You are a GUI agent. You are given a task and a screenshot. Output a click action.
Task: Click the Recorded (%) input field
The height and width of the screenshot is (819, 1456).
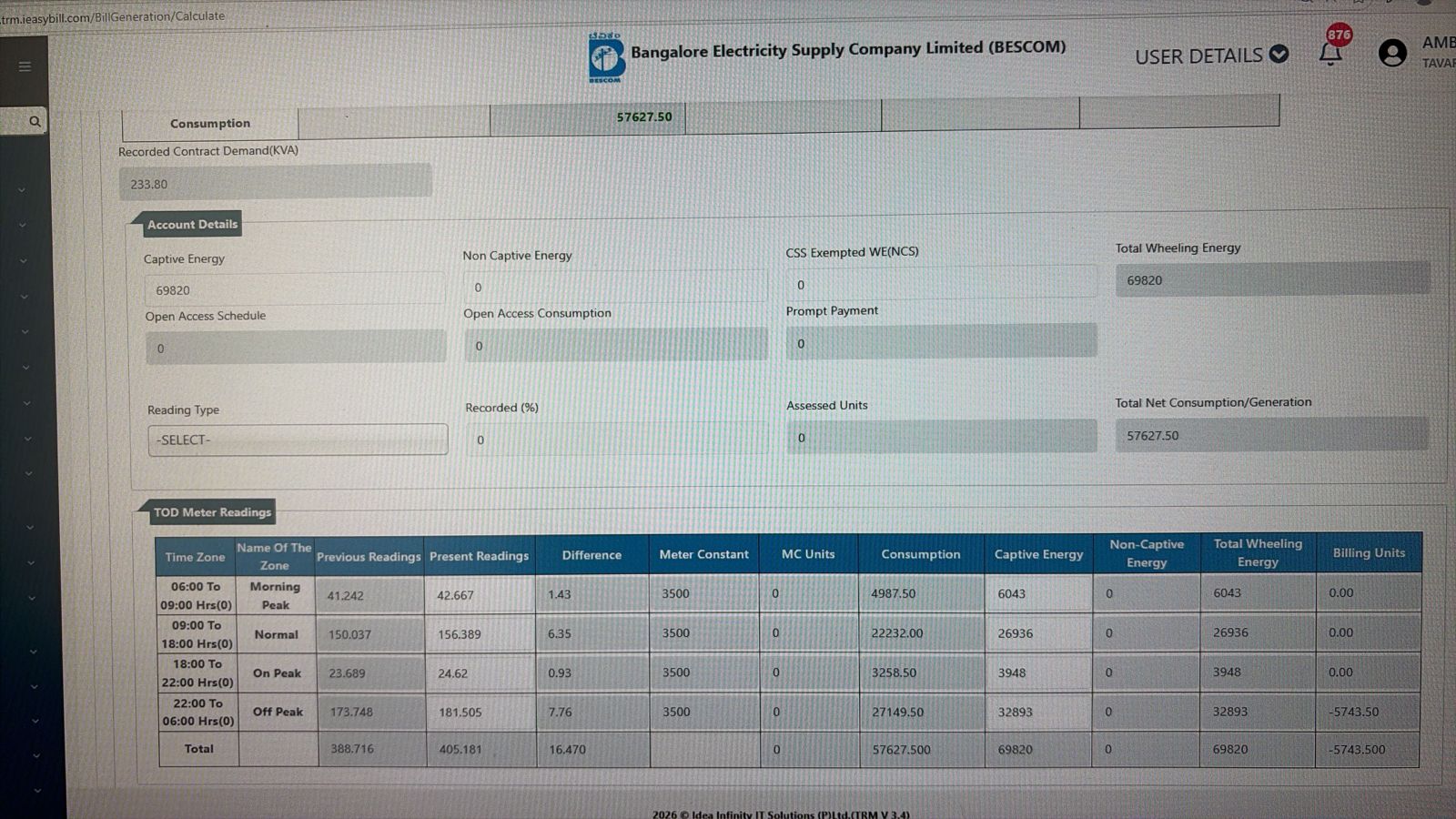617,440
